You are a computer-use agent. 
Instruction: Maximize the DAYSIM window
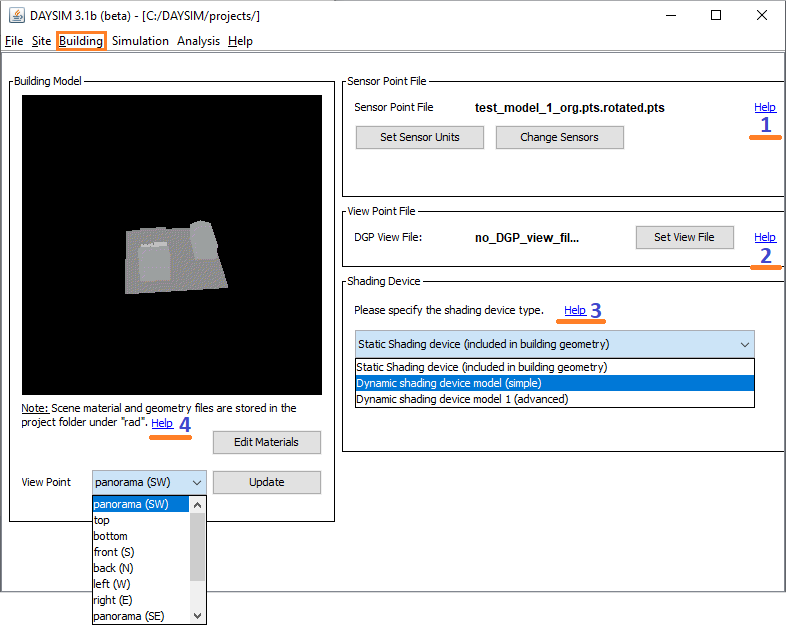(716, 16)
